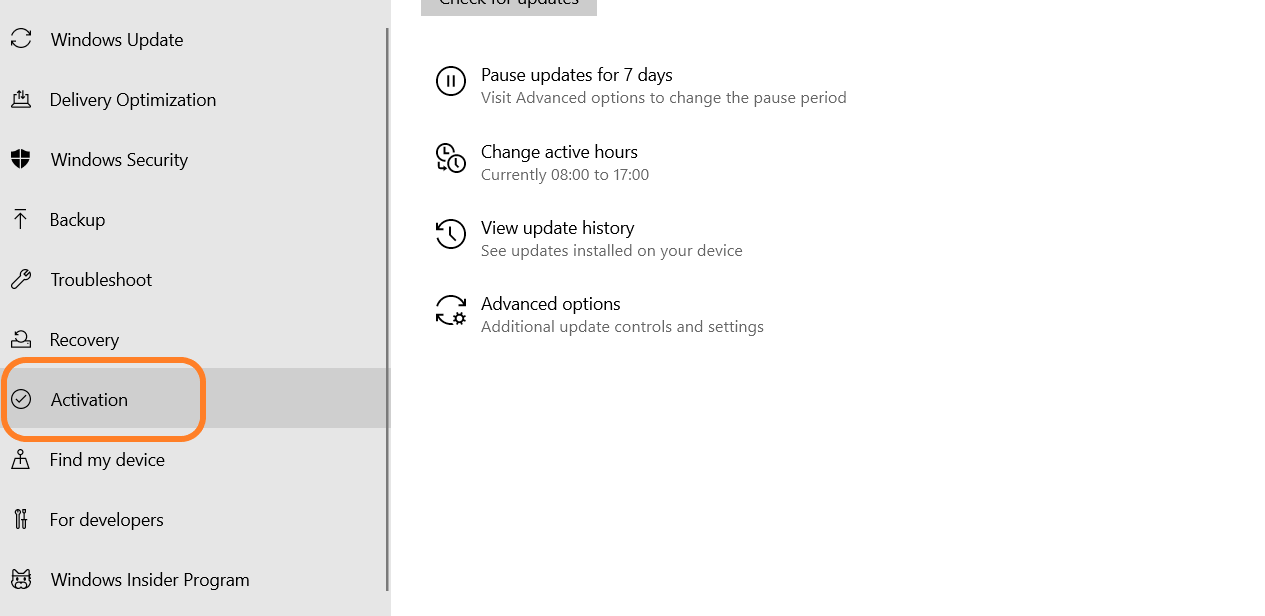Click the Recovery icon in sidebar
The image size is (1265, 616).
click(x=20, y=340)
